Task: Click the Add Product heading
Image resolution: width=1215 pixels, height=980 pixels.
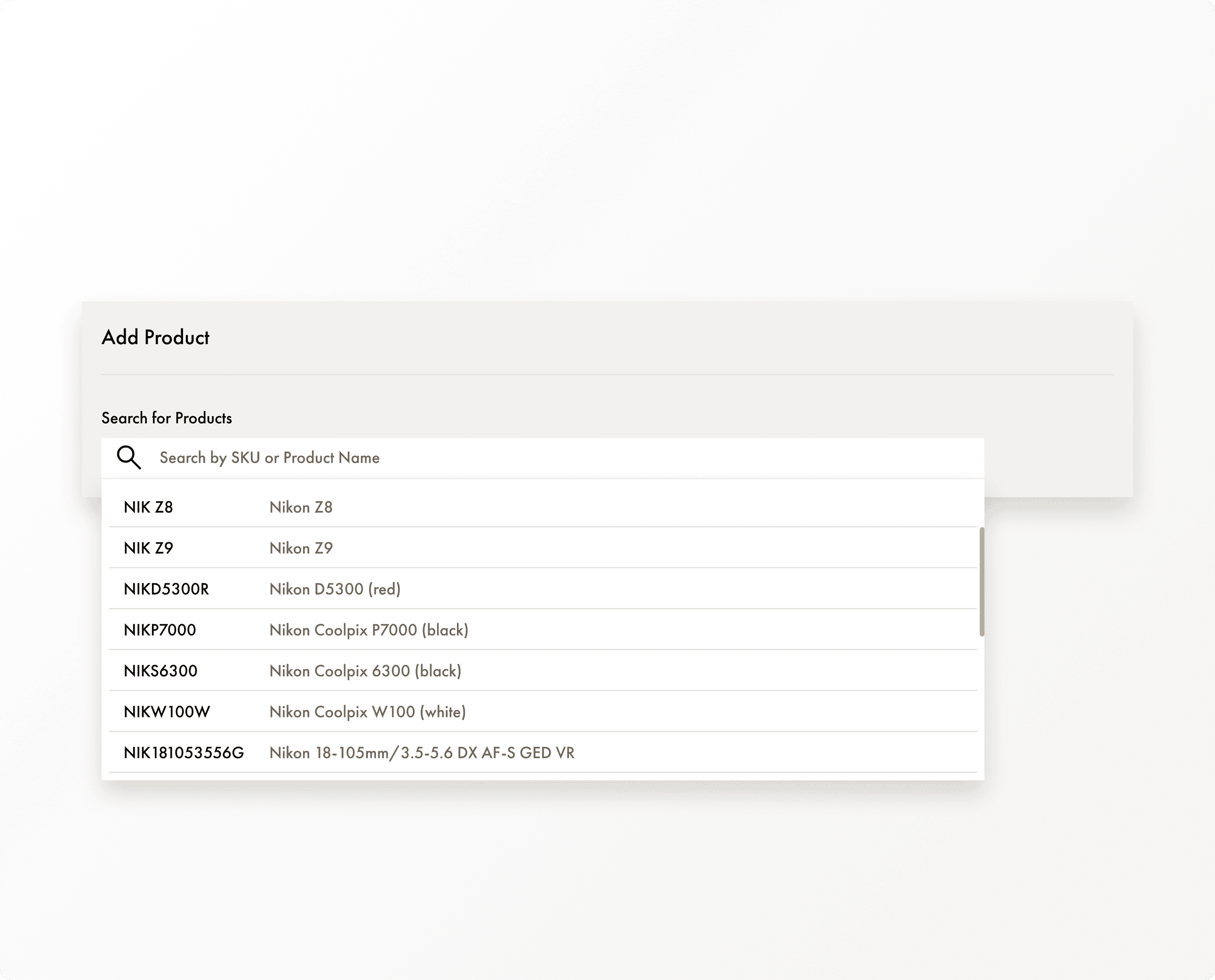Action: (x=155, y=337)
